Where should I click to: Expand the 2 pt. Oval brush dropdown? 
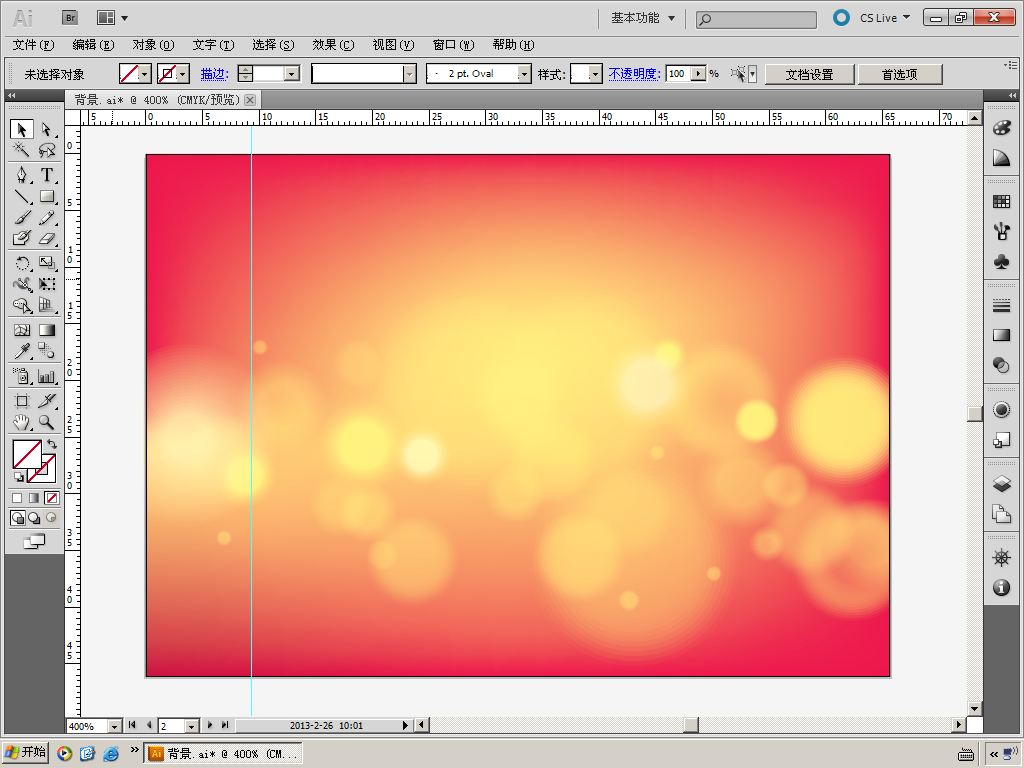point(524,74)
